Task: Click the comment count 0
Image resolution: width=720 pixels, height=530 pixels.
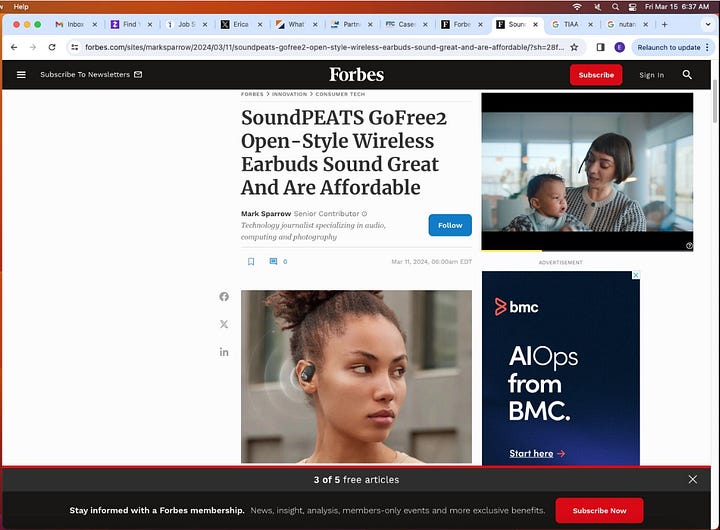Action: pyautogui.click(x=285, y=261)
